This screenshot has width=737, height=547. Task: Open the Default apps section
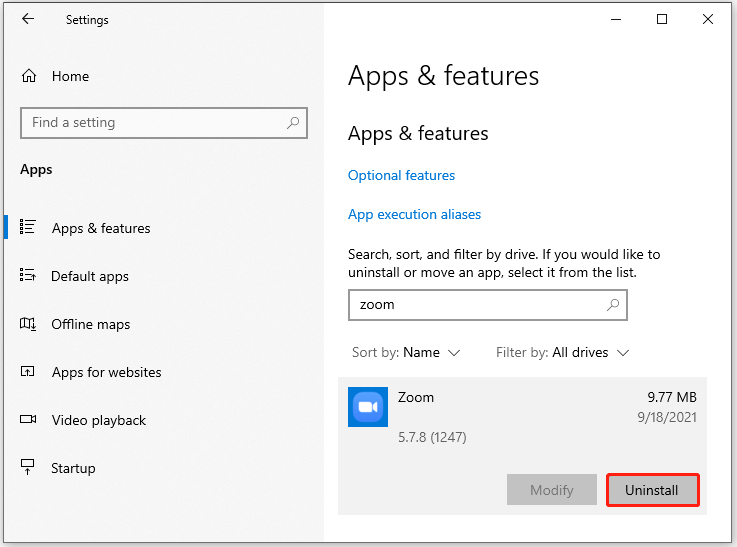coord(89,276)
